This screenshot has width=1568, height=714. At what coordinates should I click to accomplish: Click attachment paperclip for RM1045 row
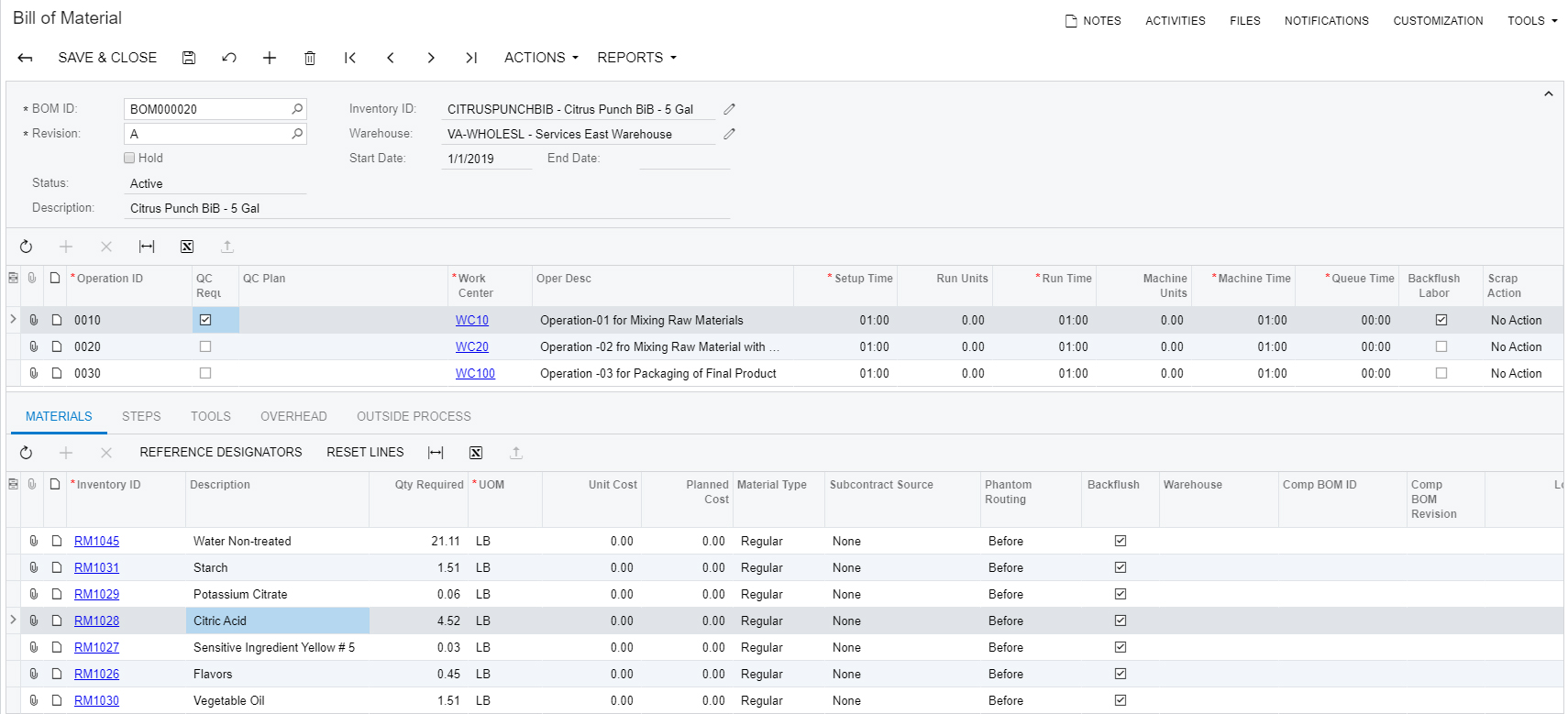34,541
